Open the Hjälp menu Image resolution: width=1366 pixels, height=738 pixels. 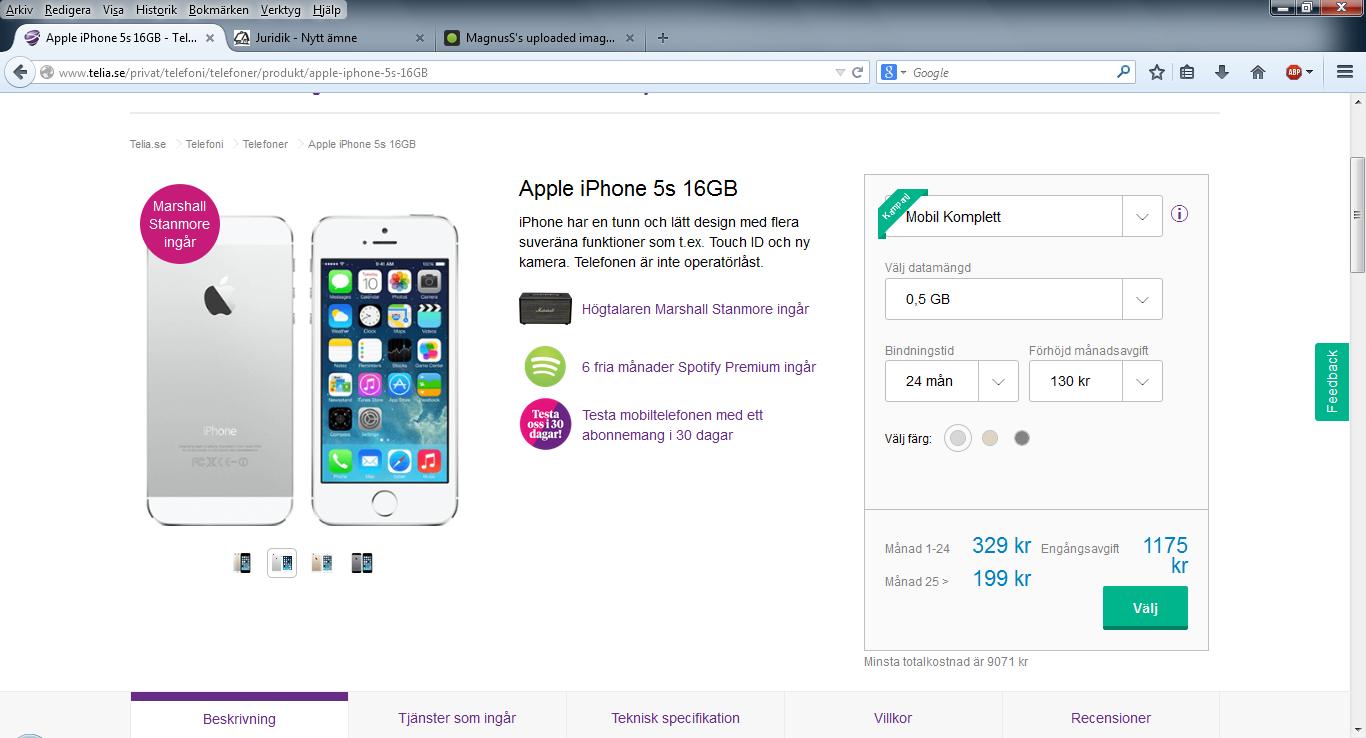(x=326, y=10)
